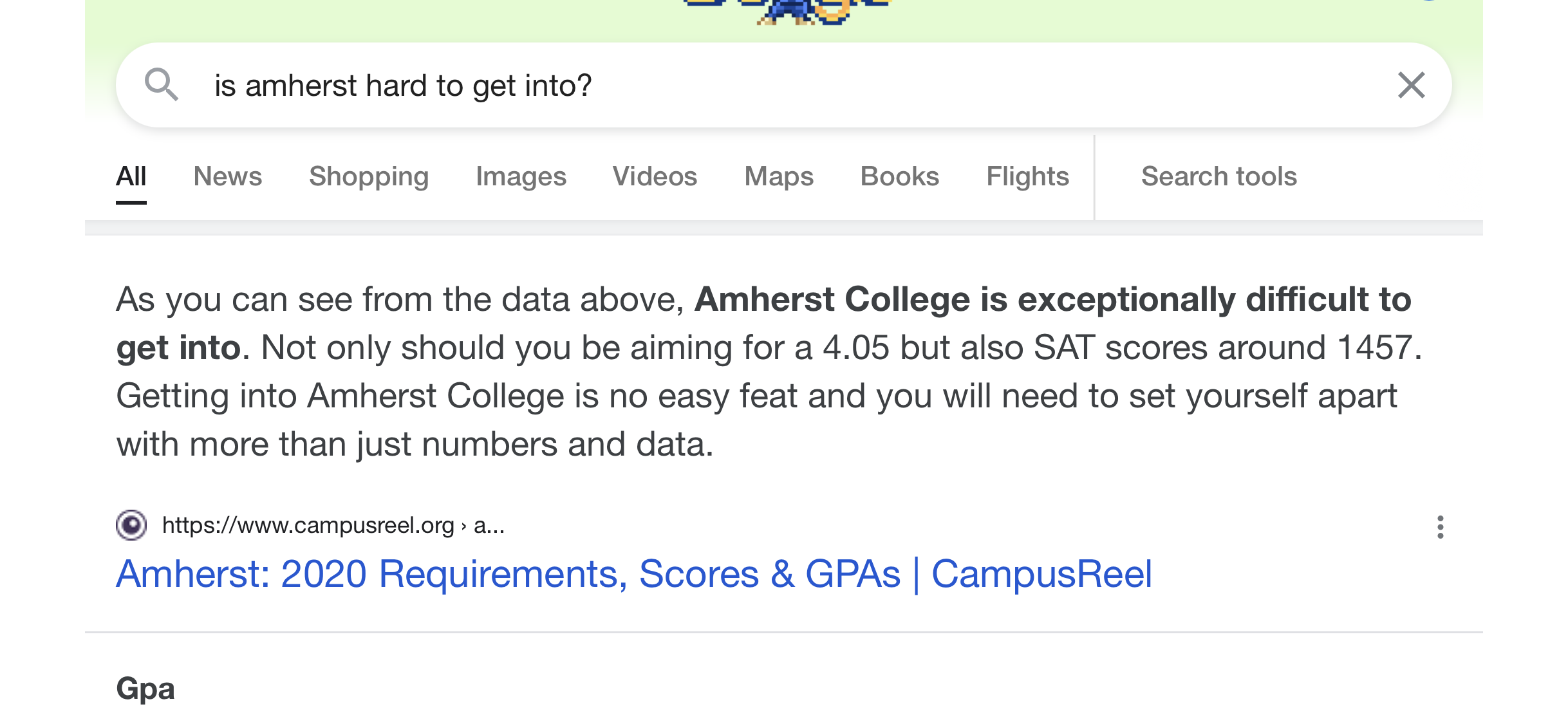Switch to the News tab
The height and width of the screenshot is (724, 1568).
point(228,176)
